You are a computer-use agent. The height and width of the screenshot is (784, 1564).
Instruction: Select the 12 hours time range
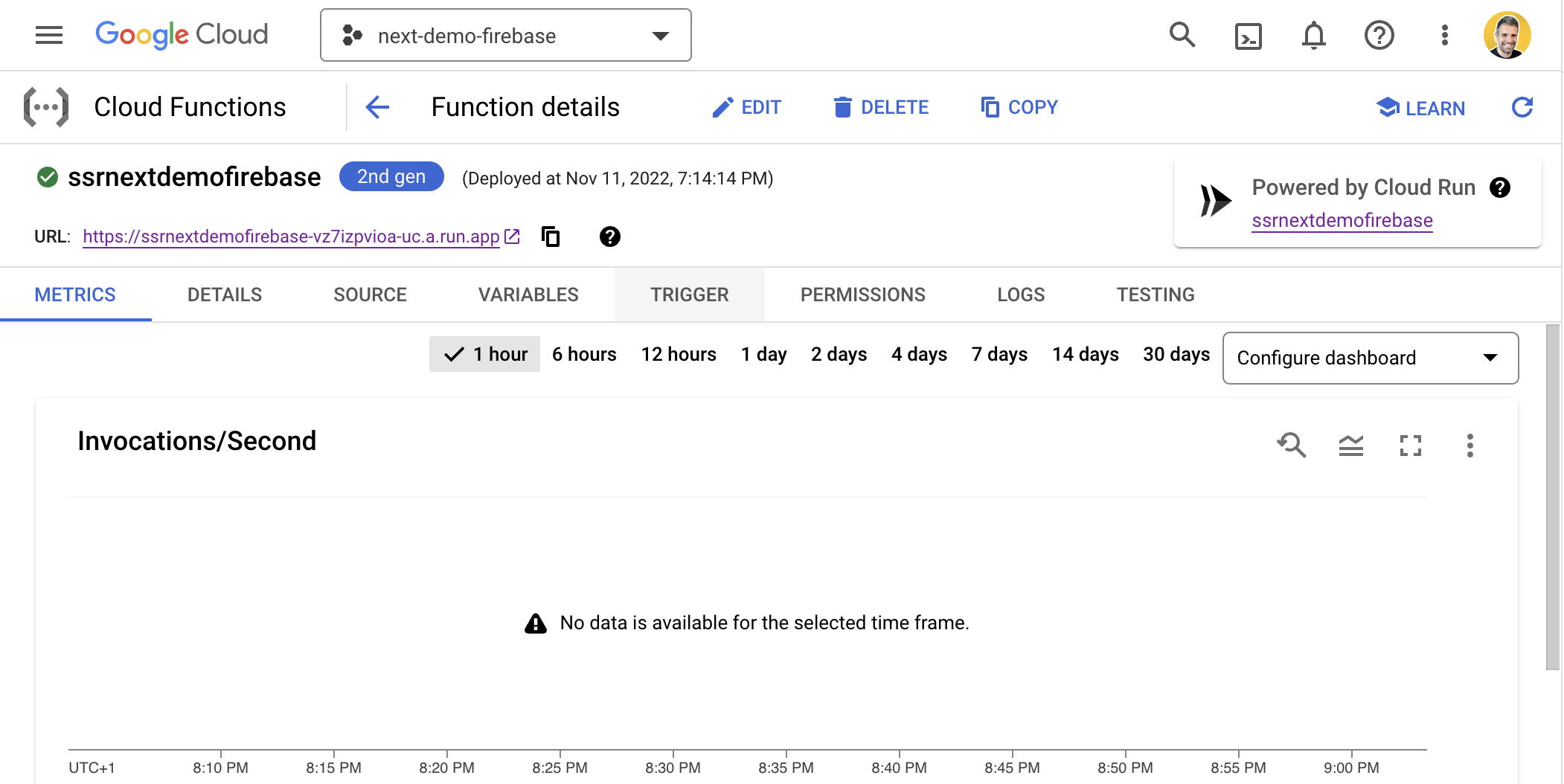tap(679, 354)
